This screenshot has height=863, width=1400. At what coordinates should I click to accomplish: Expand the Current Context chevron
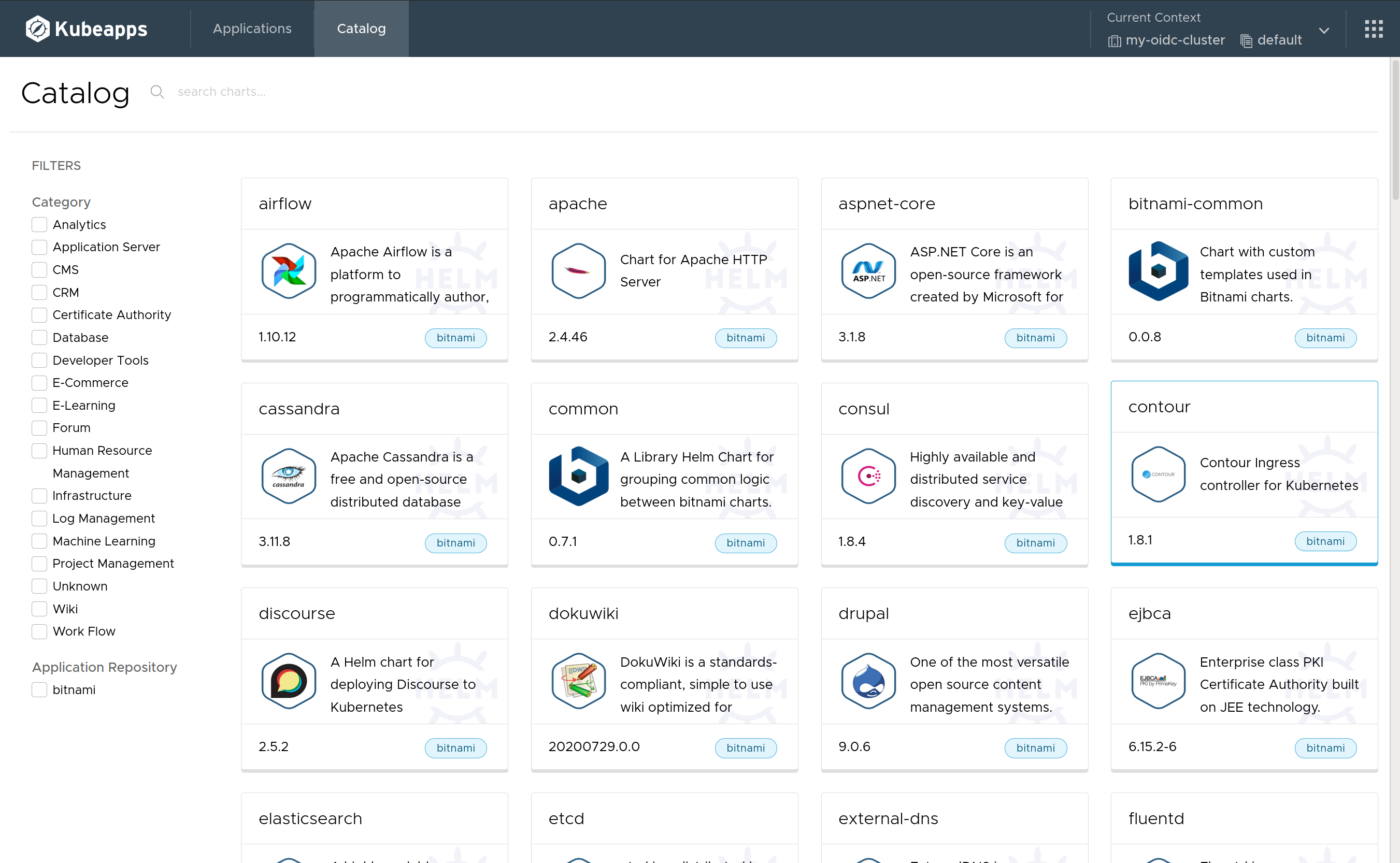pyautogui.click(x=1324, y=30)
